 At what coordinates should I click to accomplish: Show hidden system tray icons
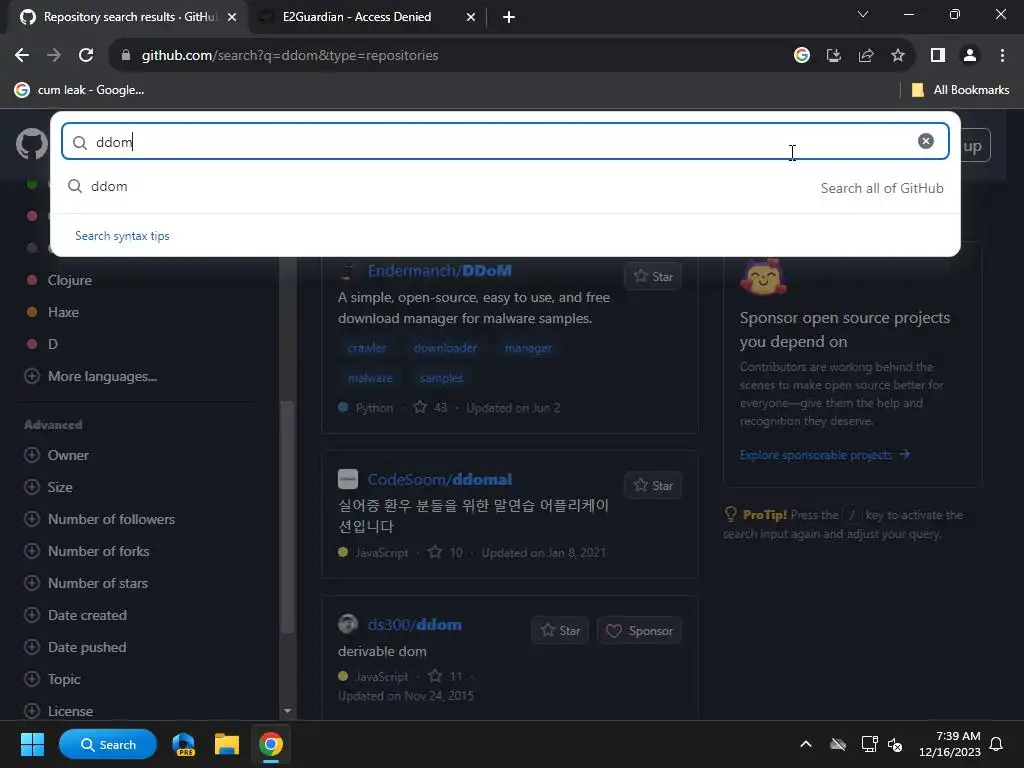pos(806,744)
